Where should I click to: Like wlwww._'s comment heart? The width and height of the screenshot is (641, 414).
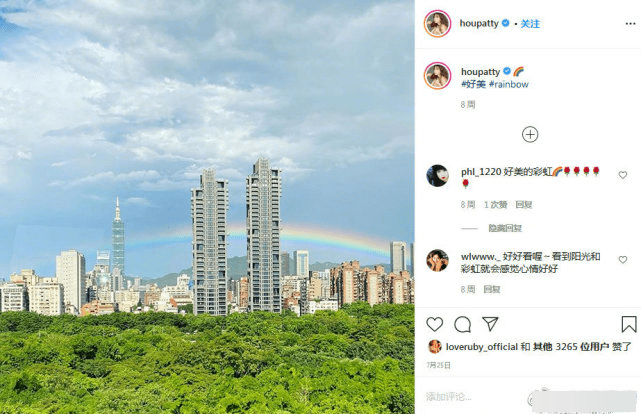coord(622,260)
